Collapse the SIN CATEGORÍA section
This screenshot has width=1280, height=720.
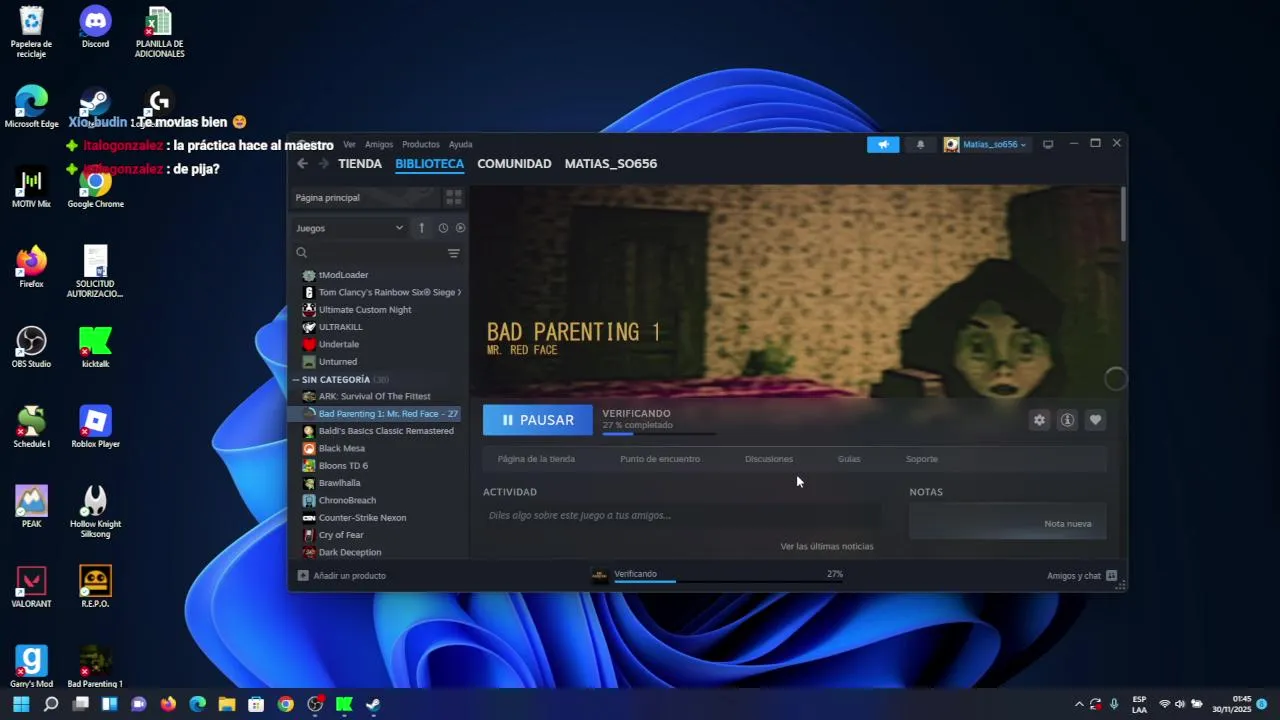pyautogui.click(x=297, y=380)
